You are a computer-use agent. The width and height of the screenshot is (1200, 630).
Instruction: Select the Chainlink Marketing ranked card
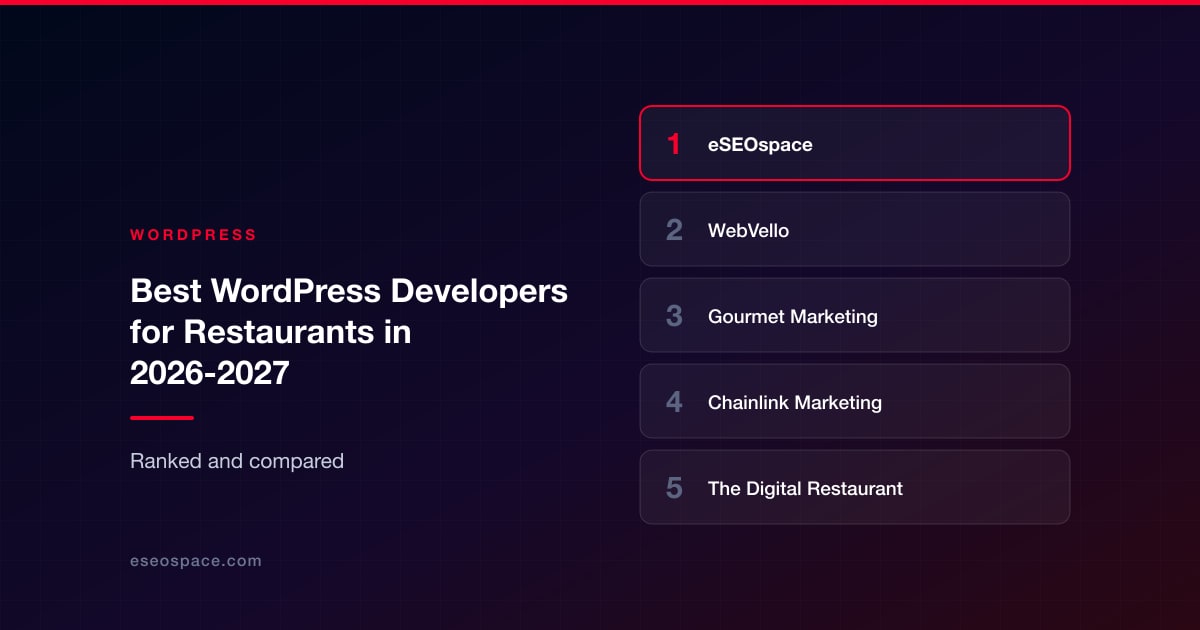pyautogui.click(x=855, y=401)
